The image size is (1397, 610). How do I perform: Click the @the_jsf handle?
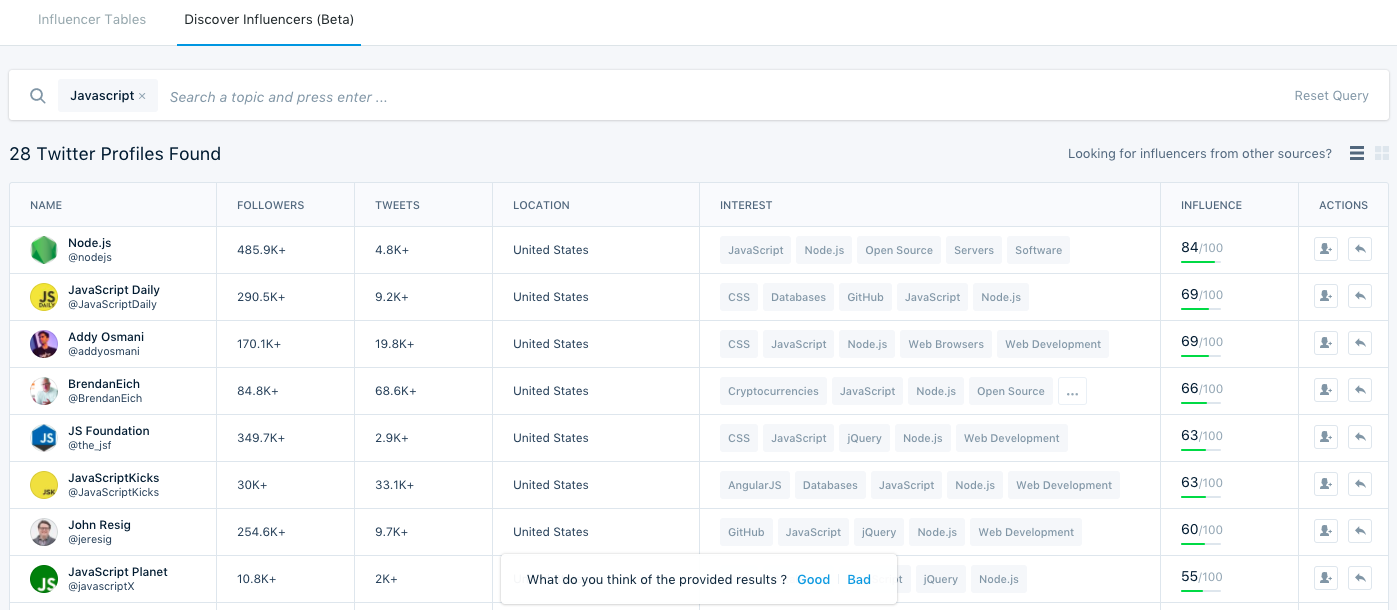pyautogui.click(x=90, y=445)
